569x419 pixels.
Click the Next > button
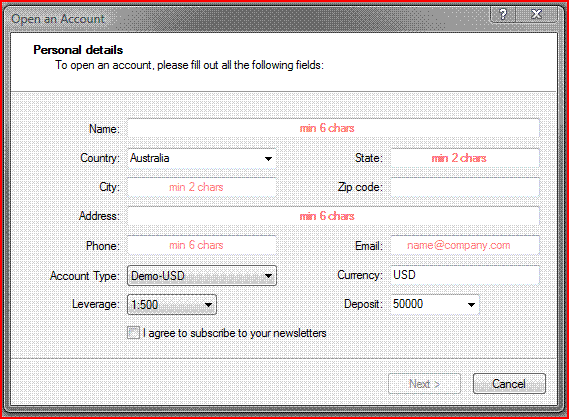click(424, 383)
